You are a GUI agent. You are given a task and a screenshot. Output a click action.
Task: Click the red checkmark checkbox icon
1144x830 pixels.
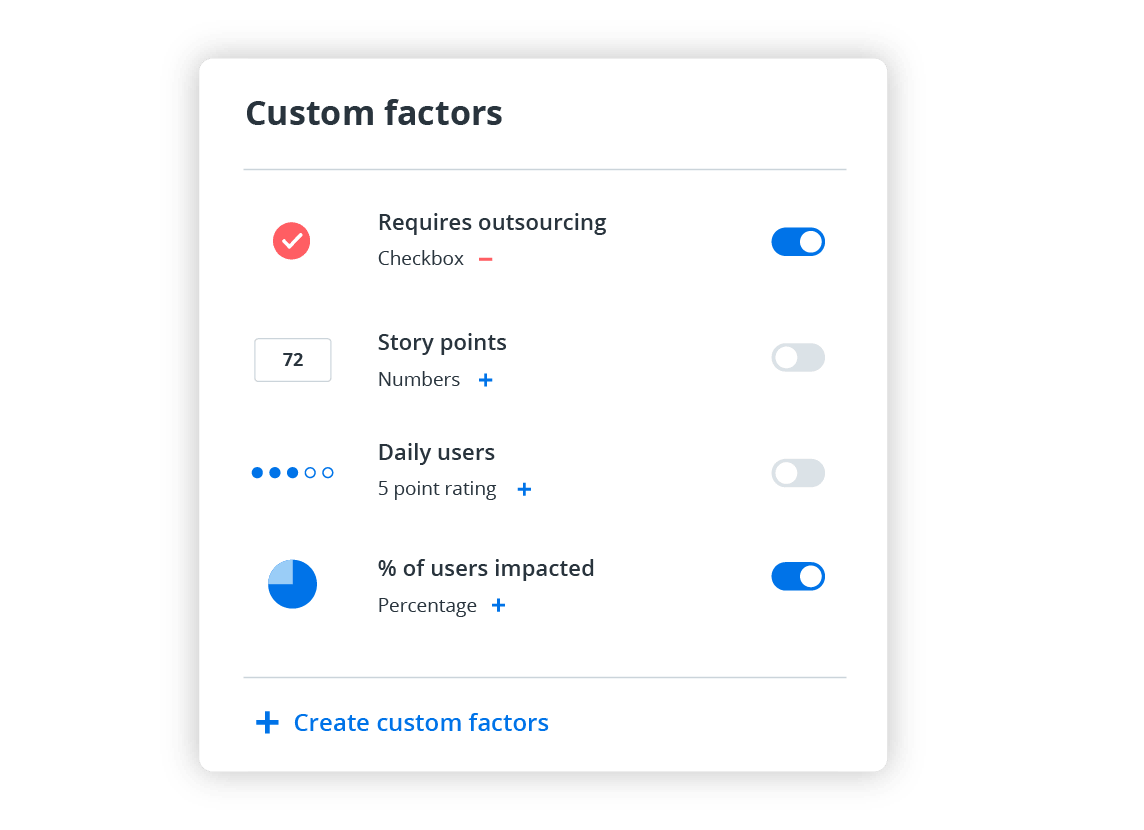(292, 241)
